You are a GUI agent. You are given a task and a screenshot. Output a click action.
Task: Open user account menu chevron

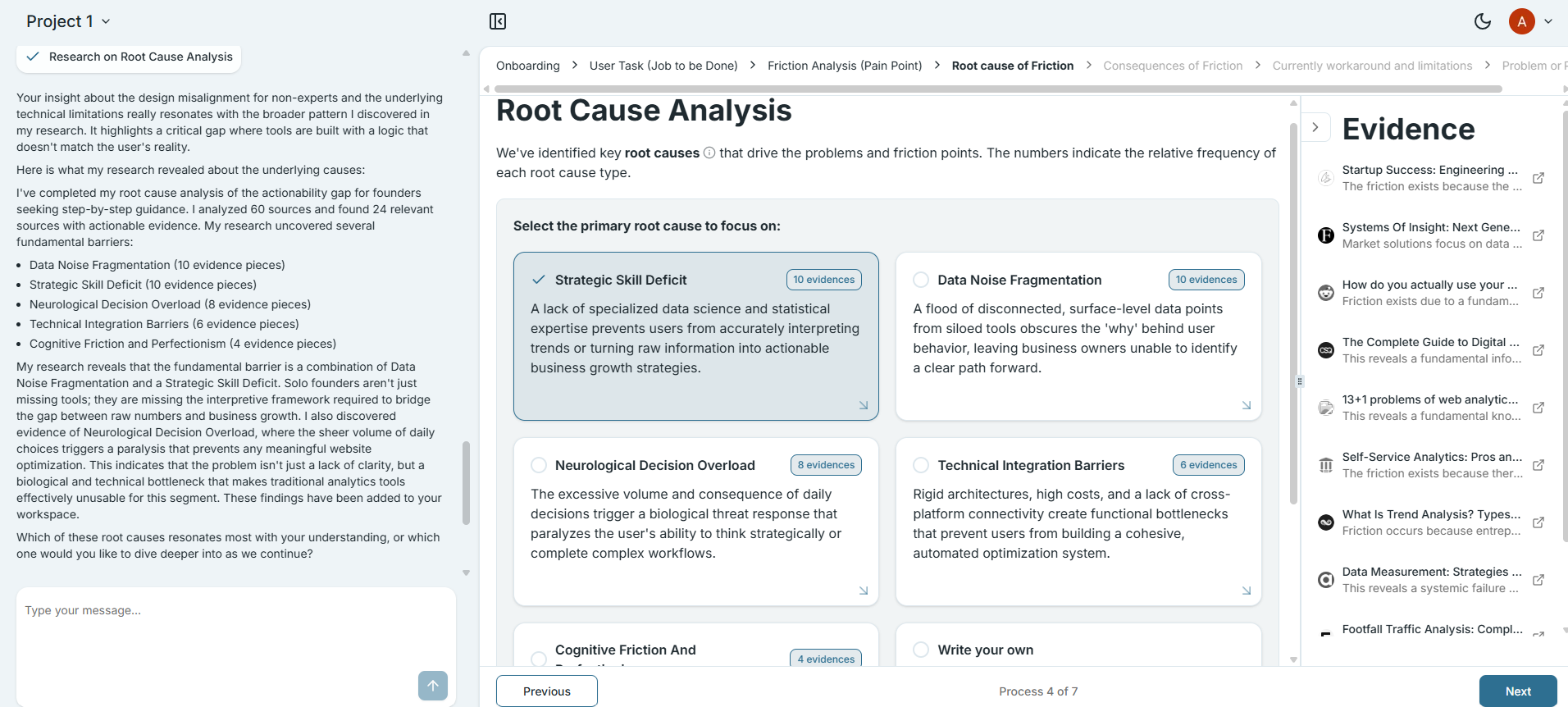click(x=1548, y=21)
